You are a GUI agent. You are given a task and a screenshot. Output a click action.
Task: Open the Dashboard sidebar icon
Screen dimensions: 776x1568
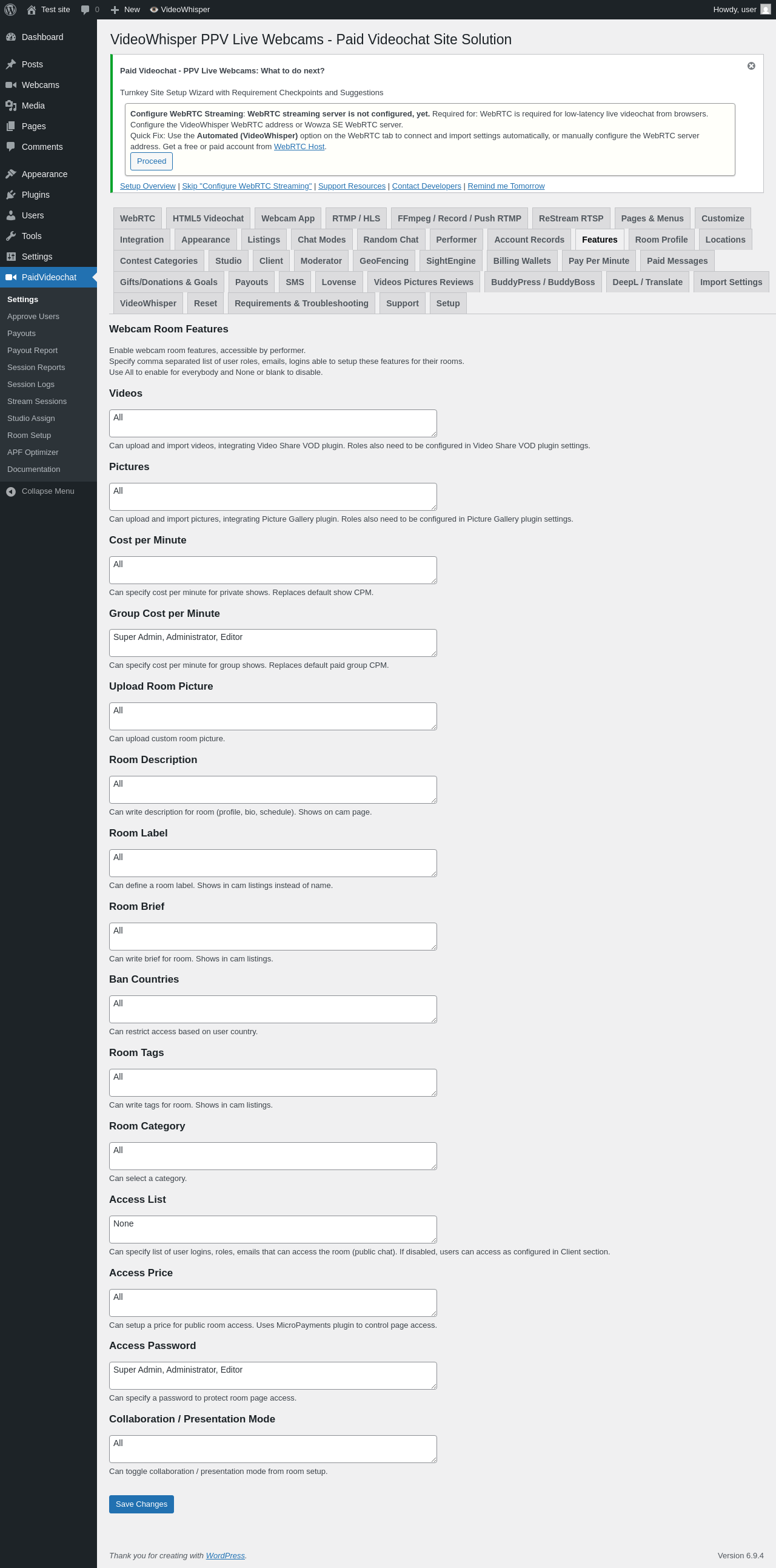pyautogui.click(x=11, y=37)
